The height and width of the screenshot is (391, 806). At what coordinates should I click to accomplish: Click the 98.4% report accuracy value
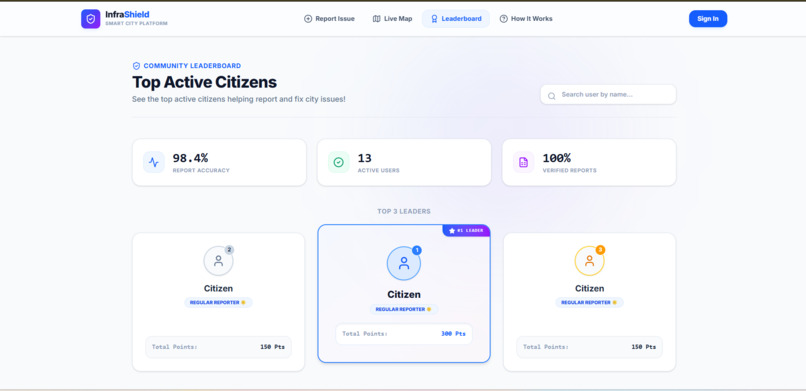[190, 158]
